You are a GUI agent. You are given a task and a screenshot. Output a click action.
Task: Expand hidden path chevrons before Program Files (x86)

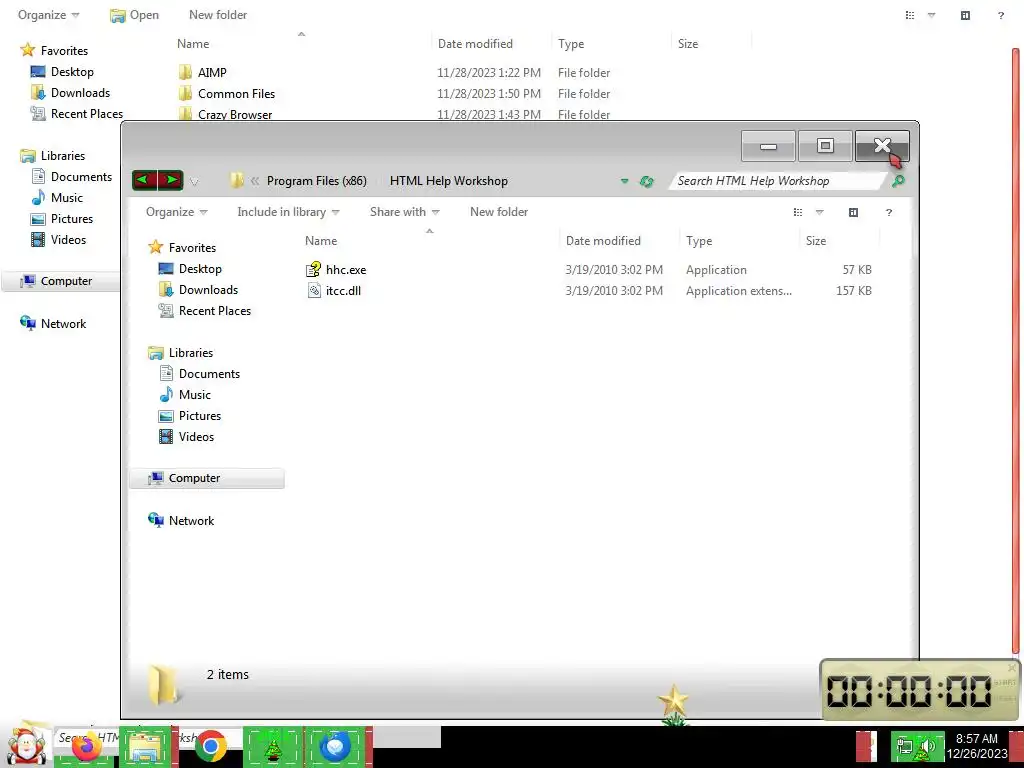(255, 181)
